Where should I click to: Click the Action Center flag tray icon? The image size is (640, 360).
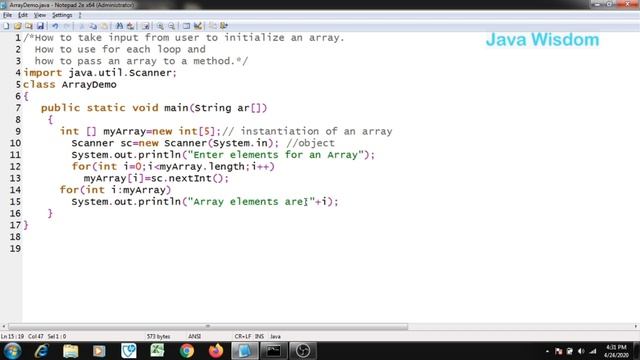(558, 351)
